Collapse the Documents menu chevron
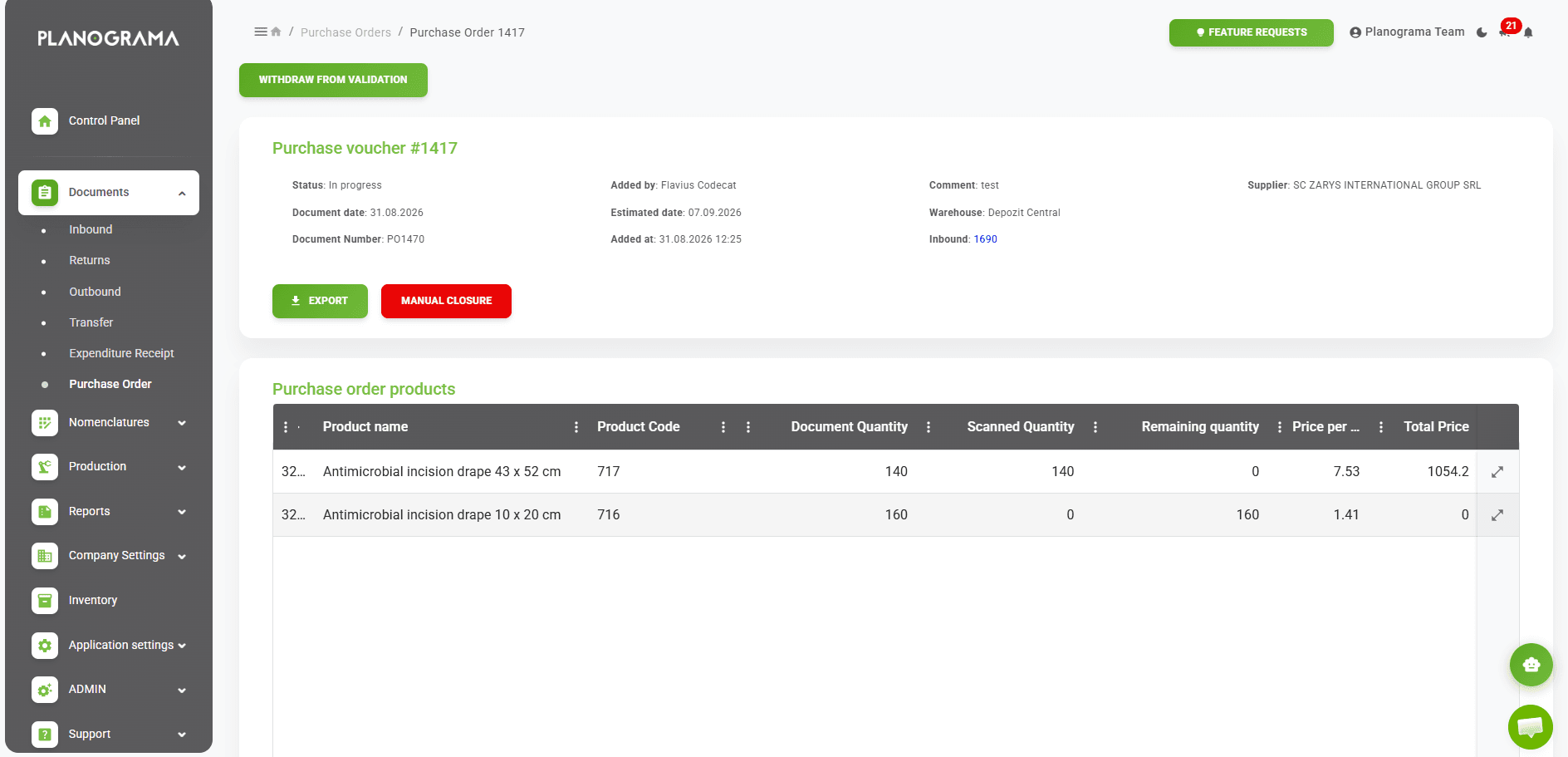Image resolution: width=1568 pixels, height=757 pixels. pyautogui.click(x=182, y=194)
